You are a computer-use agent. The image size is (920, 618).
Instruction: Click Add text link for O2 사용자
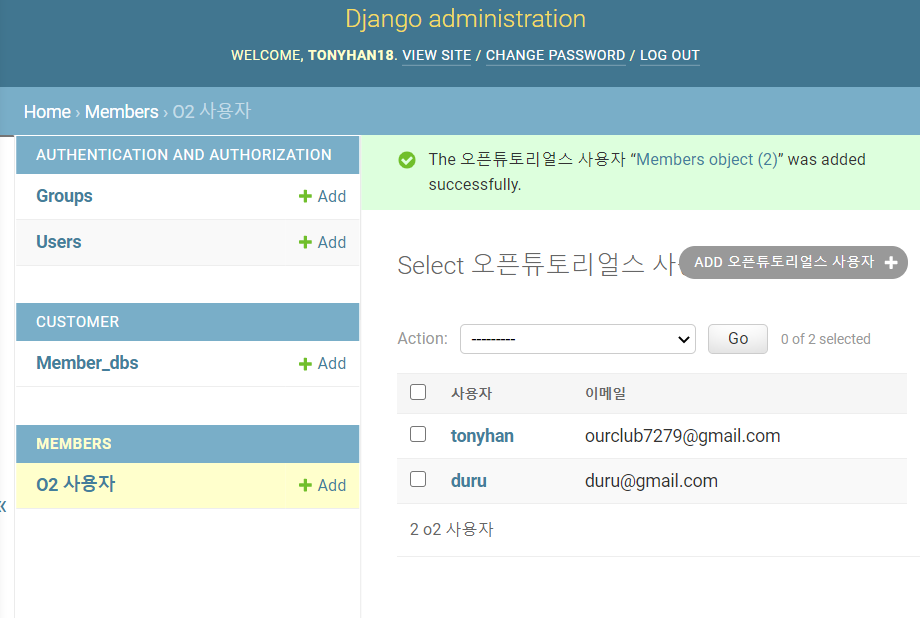coord(332,485)
